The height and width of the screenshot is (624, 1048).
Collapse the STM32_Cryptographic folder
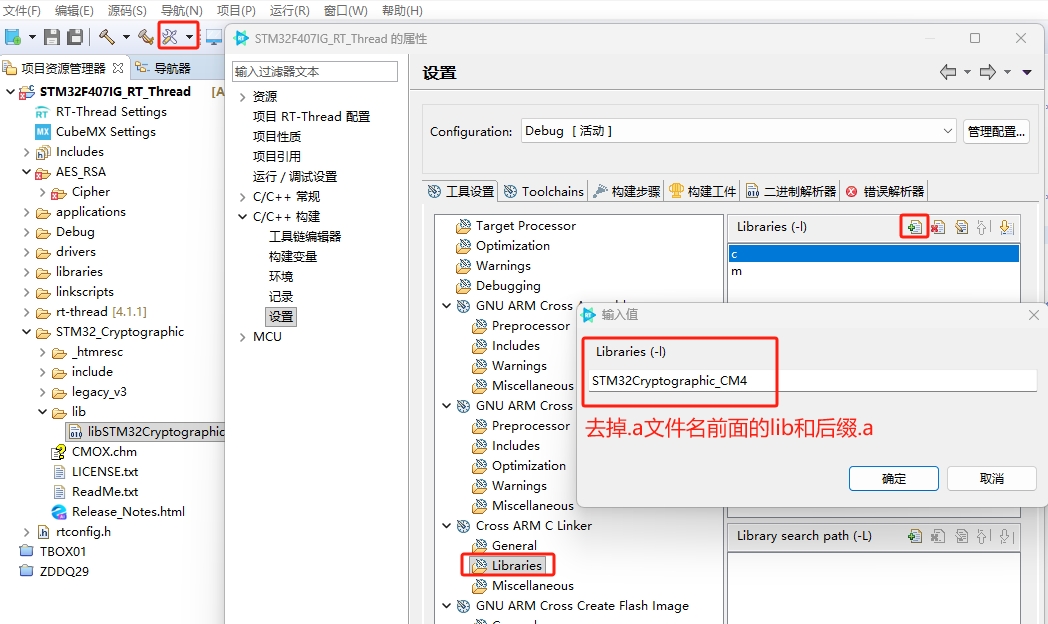27,332
